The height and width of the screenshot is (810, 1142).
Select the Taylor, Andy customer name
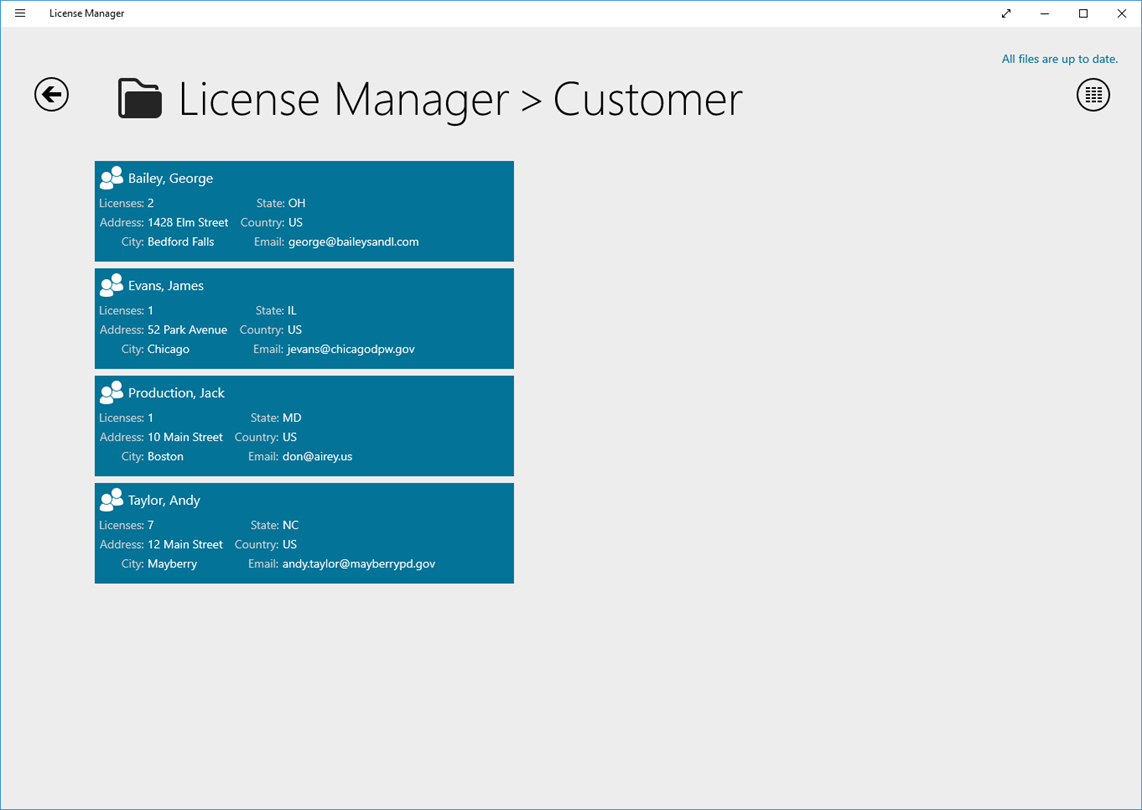click(x=164, y=500)
